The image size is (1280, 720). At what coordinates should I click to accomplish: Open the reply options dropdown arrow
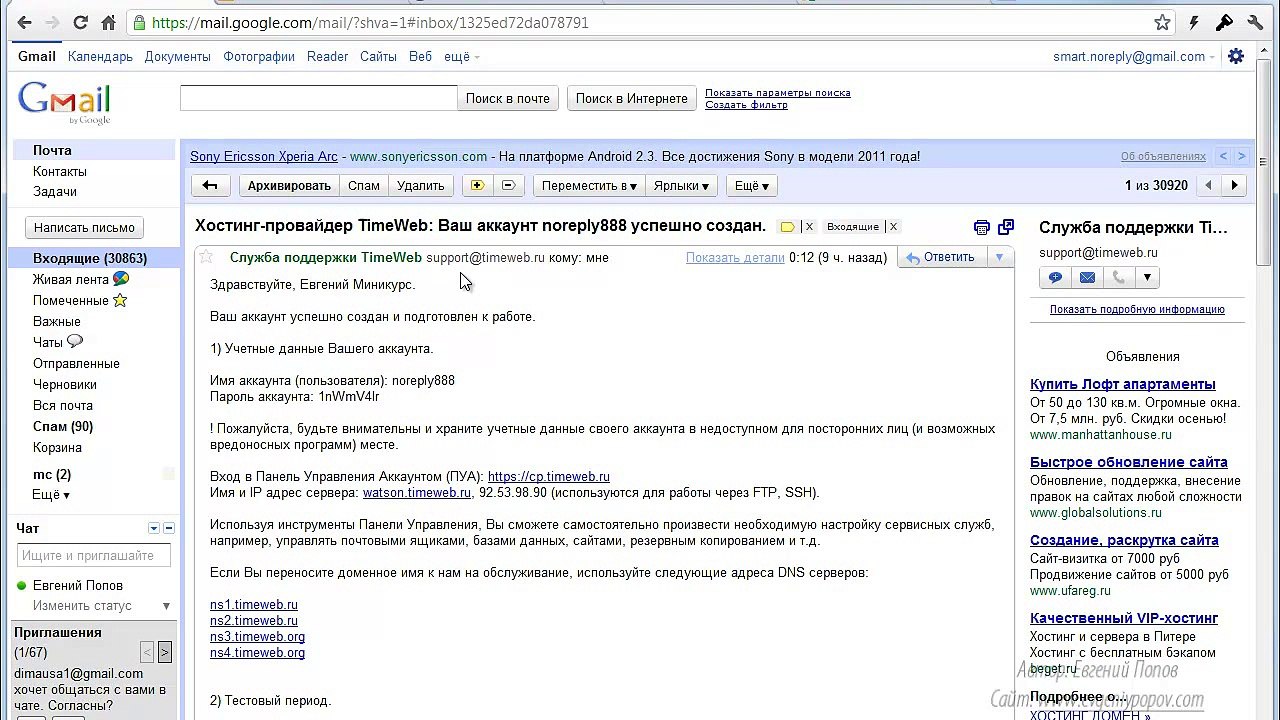[x=998, y=258]
